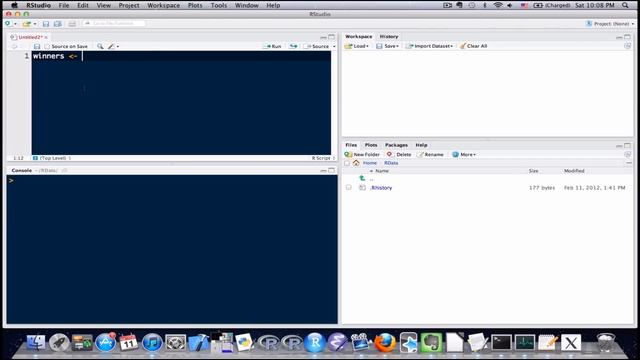Click the Go to file/function search field

click(114, 24)
